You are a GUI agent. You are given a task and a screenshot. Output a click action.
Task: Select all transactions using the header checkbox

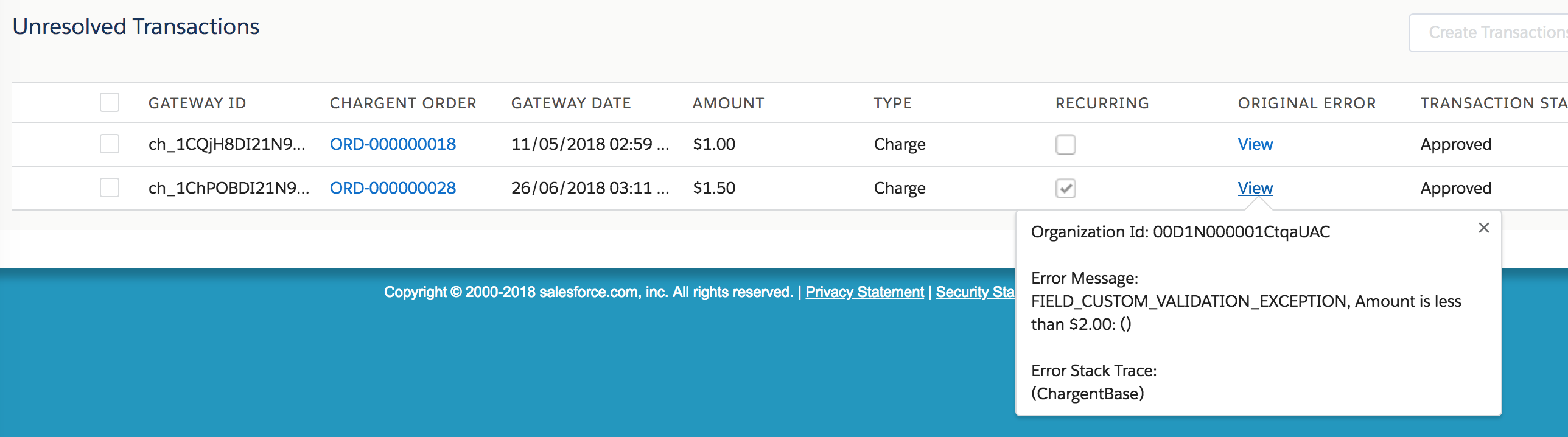click(110, 102)
